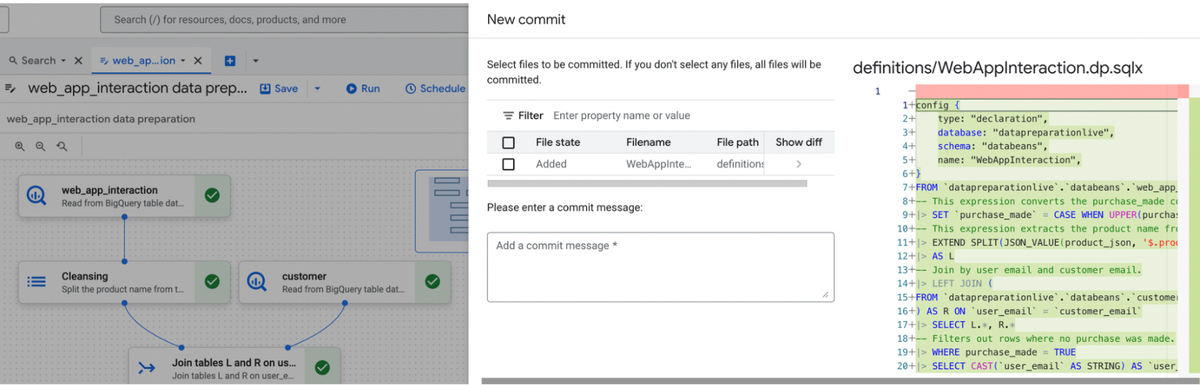Click the zoom in magnifier icon
Image resolution: width=1200 pixels, height=385 pixels.
pyautogui.click(x=20, y=146)
